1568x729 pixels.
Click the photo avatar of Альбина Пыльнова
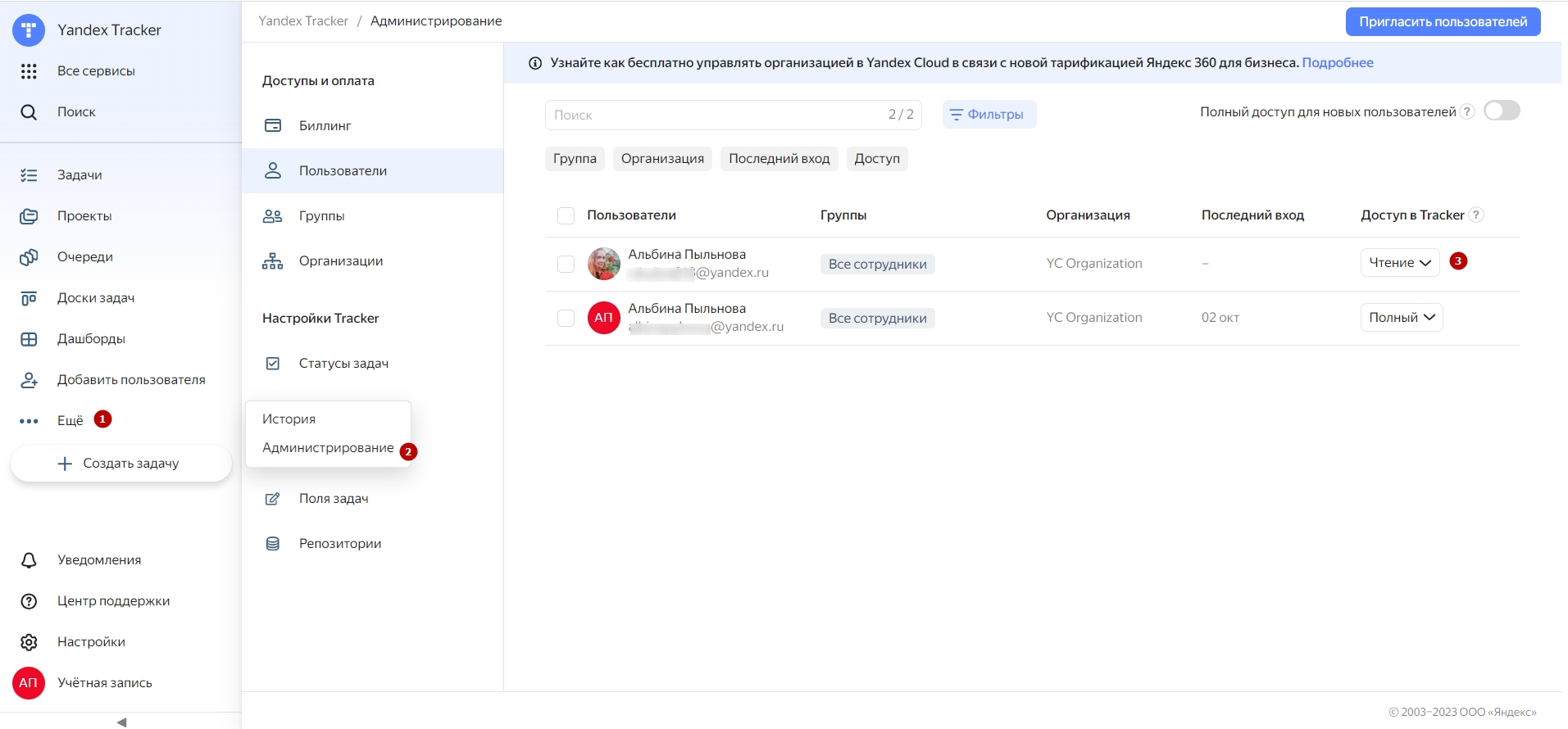pos(604,264)
